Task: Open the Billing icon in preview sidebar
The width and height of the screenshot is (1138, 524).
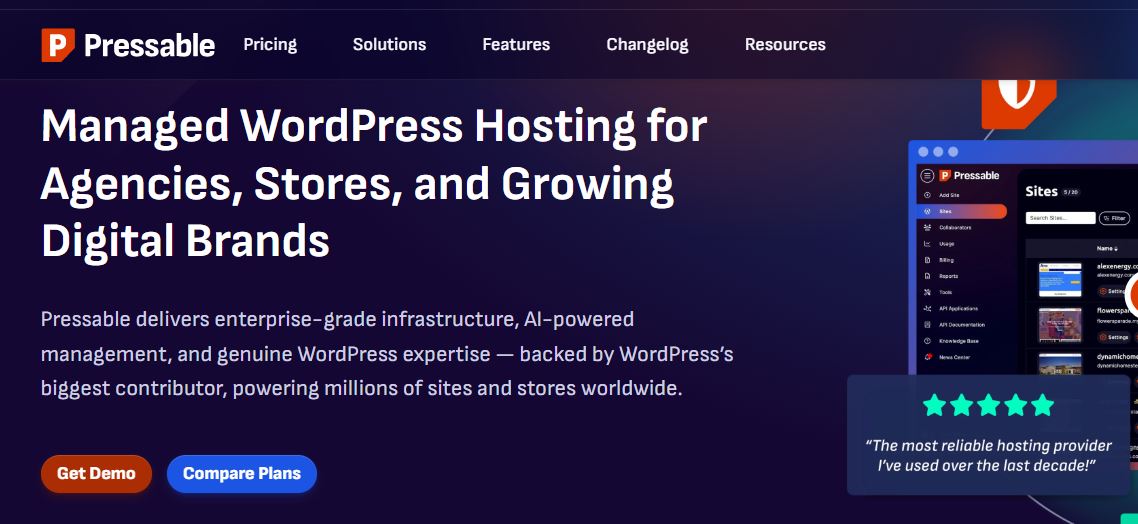Action: pos(928,260)
